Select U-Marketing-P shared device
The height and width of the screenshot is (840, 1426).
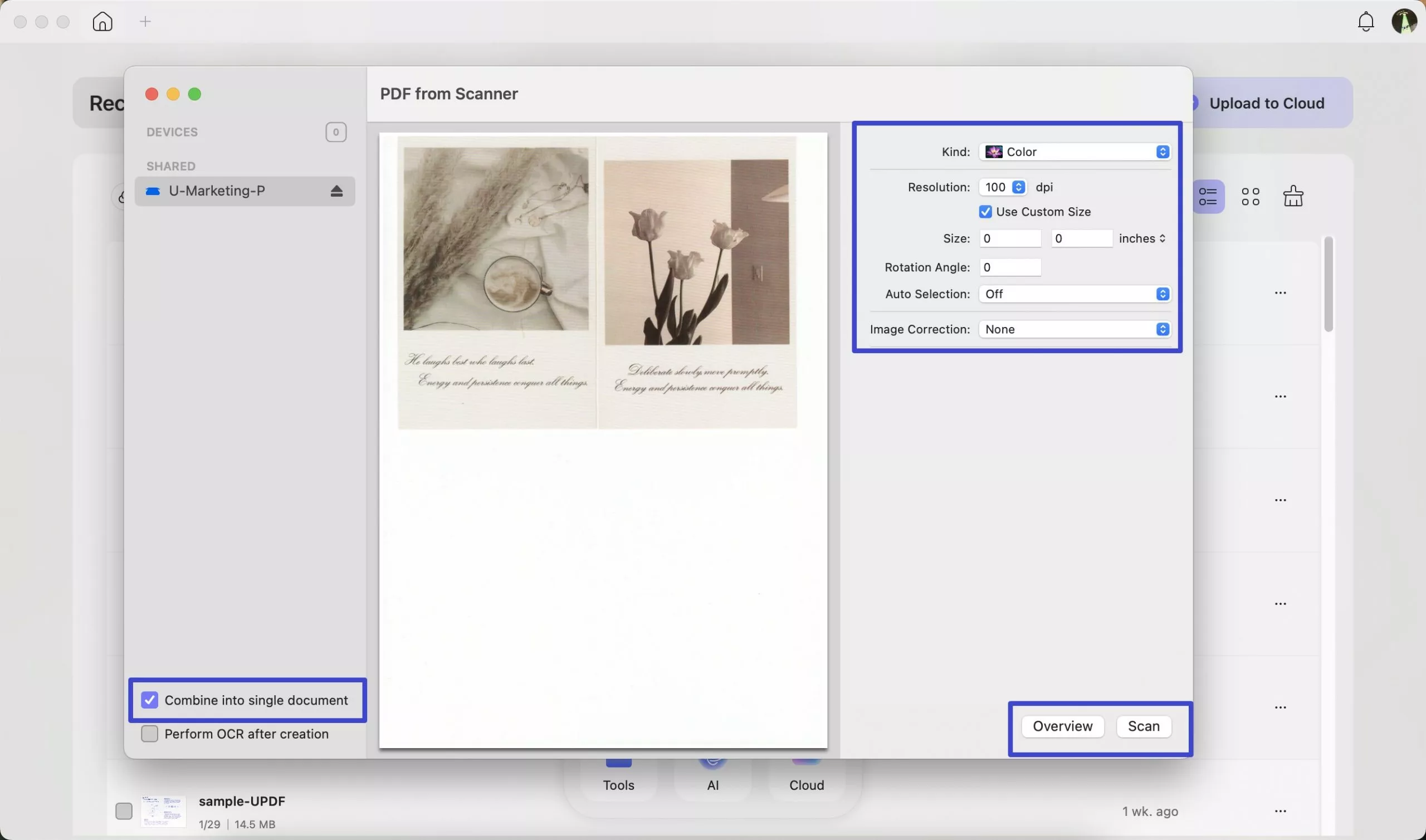tap(217, 191)
